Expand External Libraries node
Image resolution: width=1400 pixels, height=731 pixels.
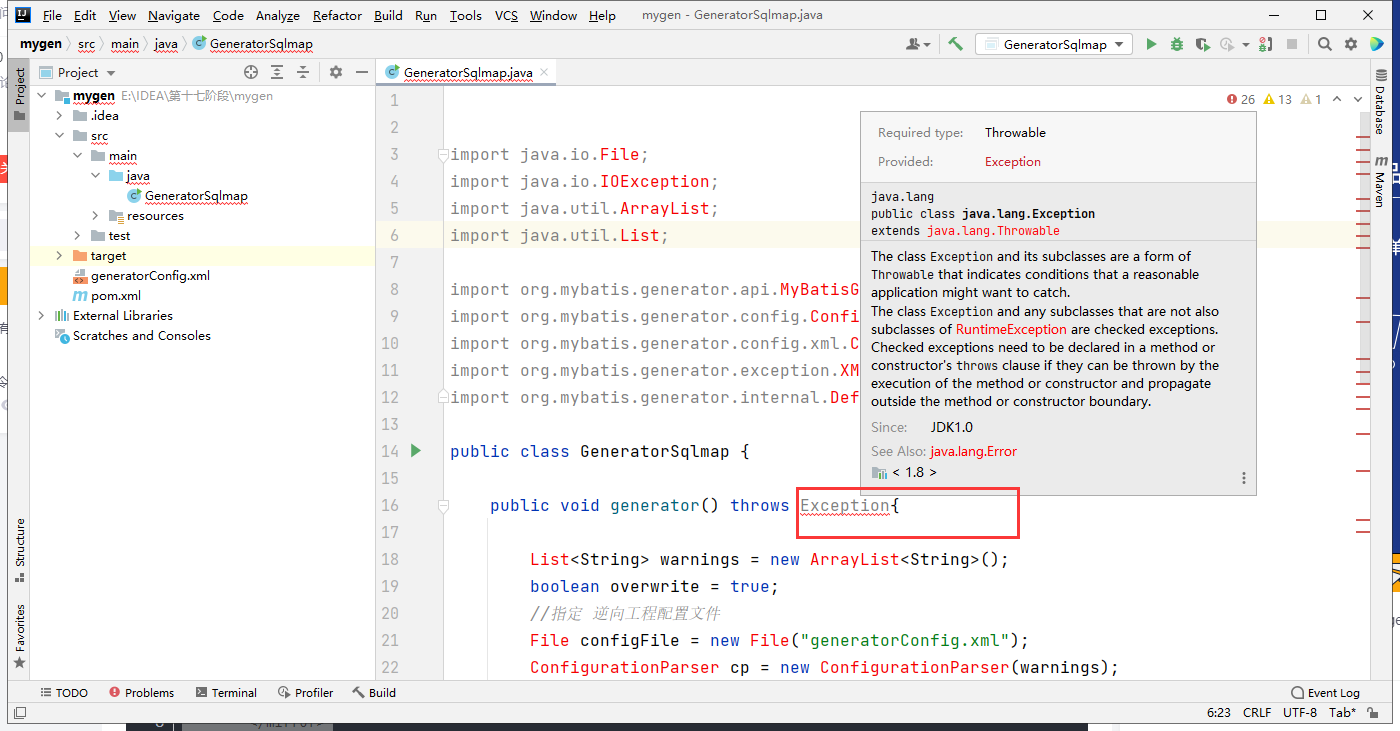tap(42, 316)
